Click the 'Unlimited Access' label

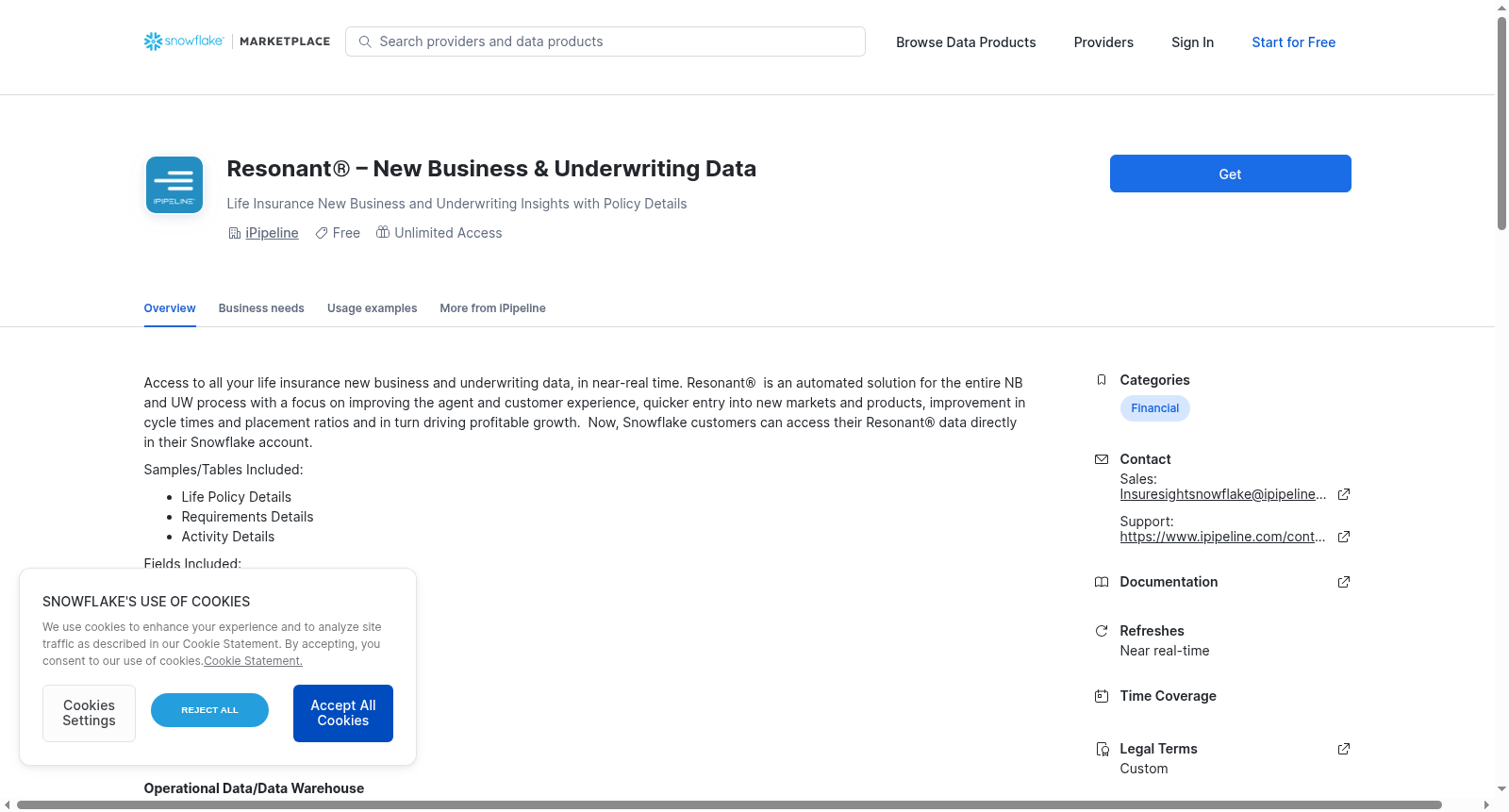coord(448,233)
